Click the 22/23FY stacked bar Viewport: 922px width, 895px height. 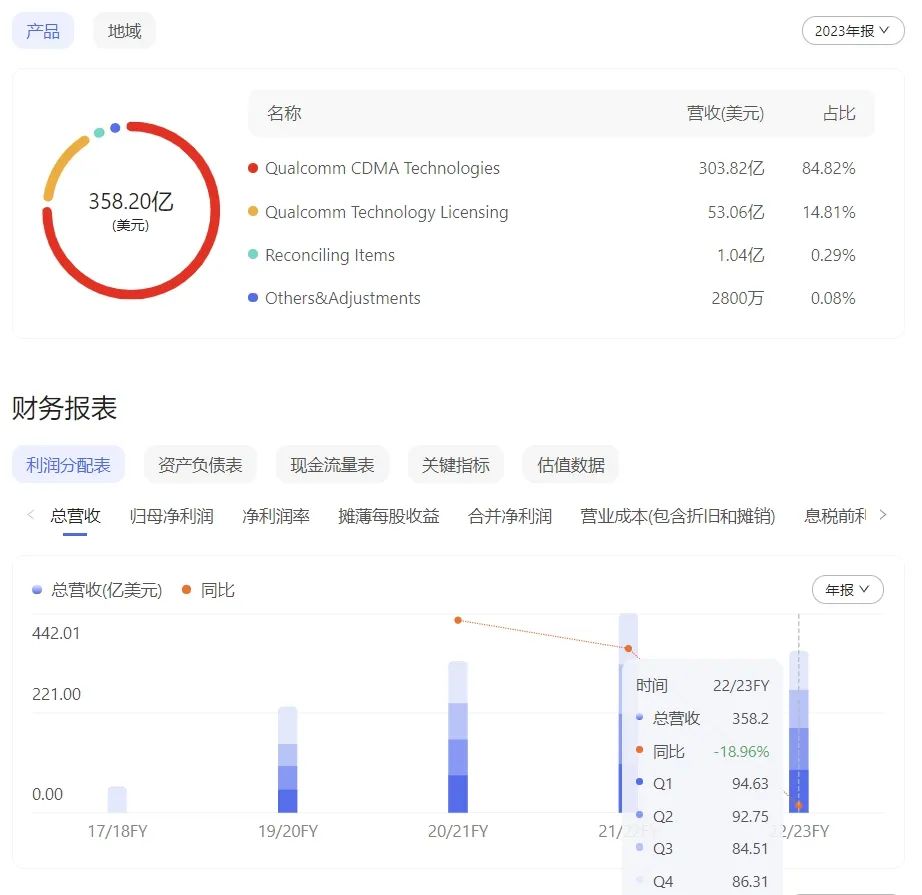799,732
